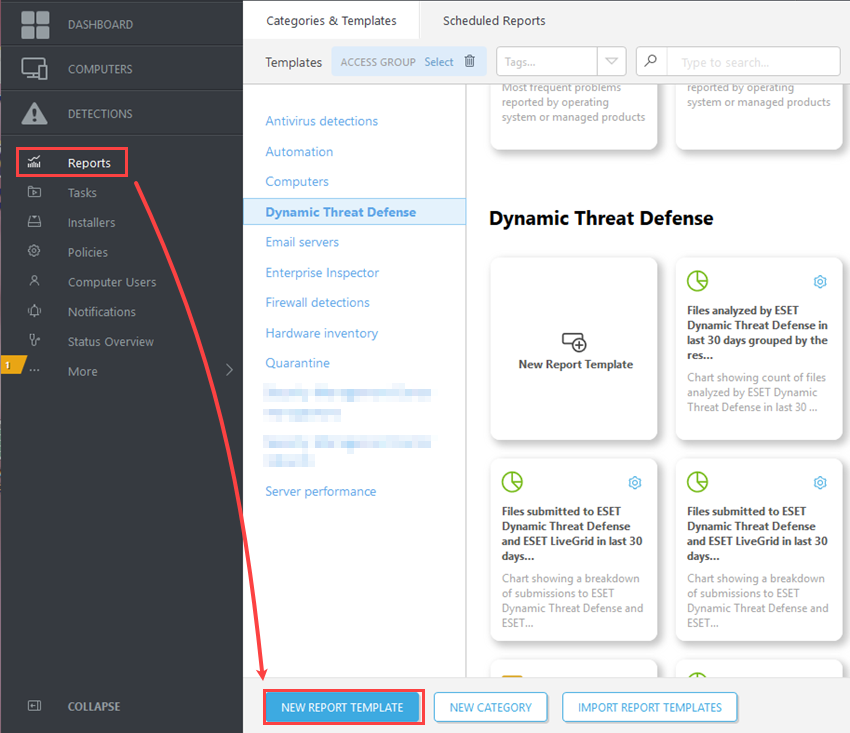Click the Reports chart icon
This screenshot has width=850, height=733.
coord(34,162)
